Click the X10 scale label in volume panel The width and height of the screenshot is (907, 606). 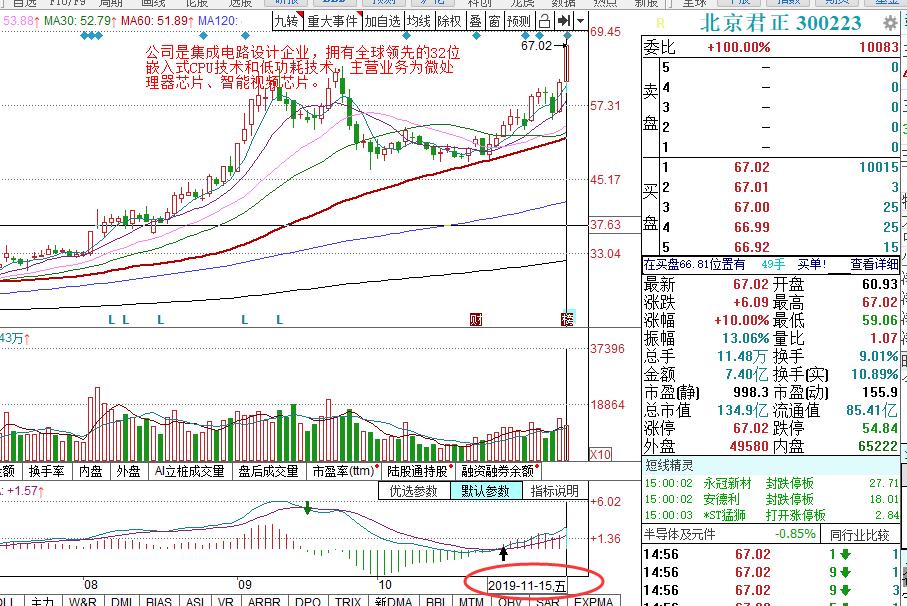pyautogui.click(x=600, y=454)
